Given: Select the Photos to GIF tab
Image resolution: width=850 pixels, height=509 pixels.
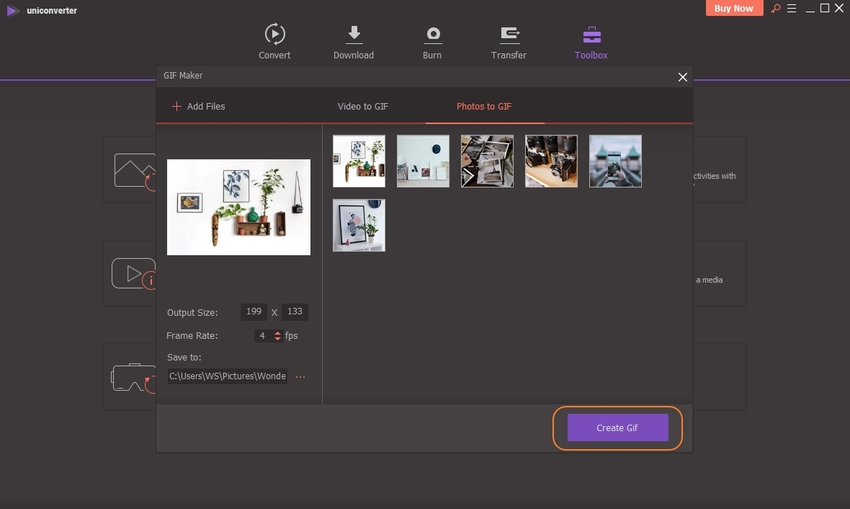Looking at the screenshot, I should pos(484,106).
